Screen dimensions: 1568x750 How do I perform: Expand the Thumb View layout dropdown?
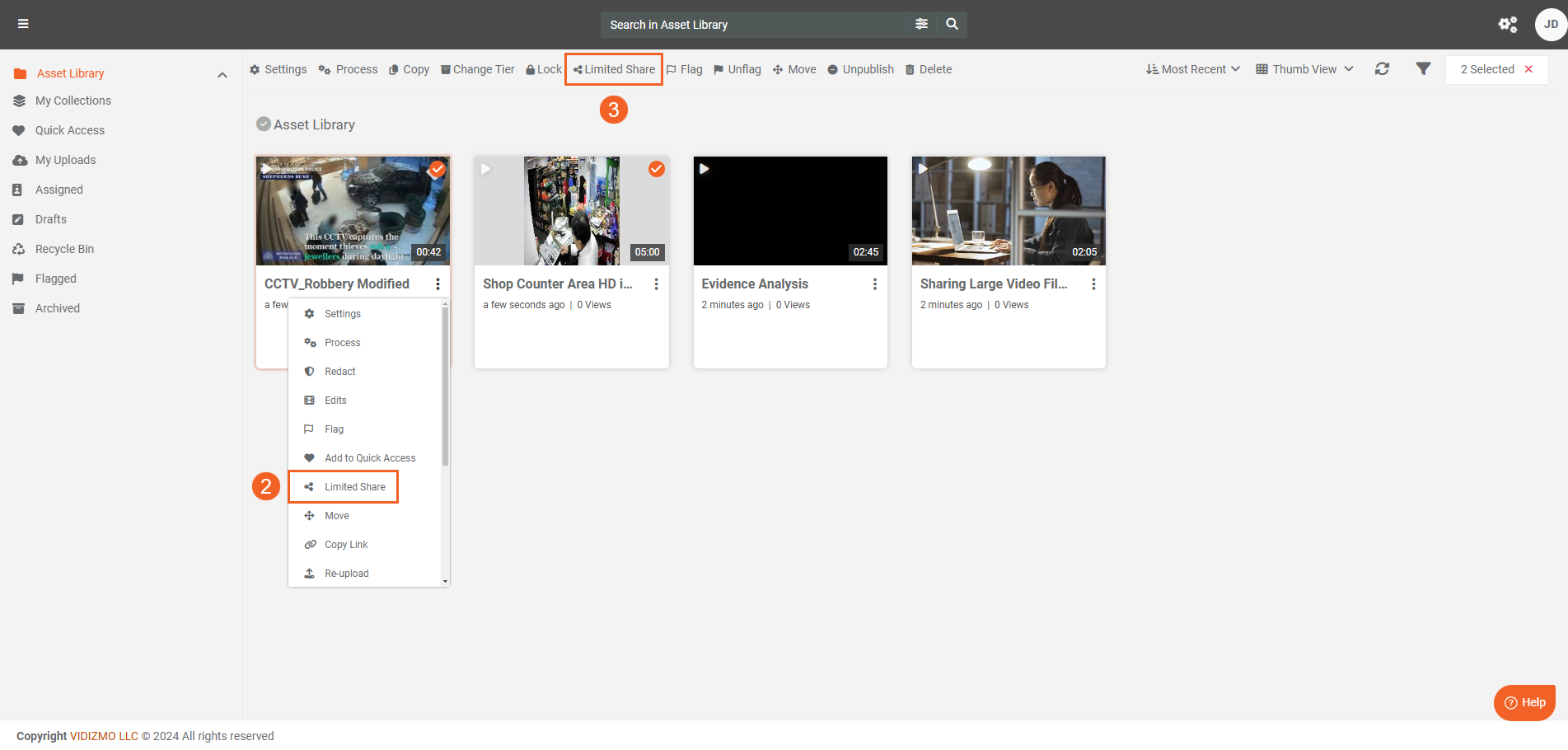1304,69
